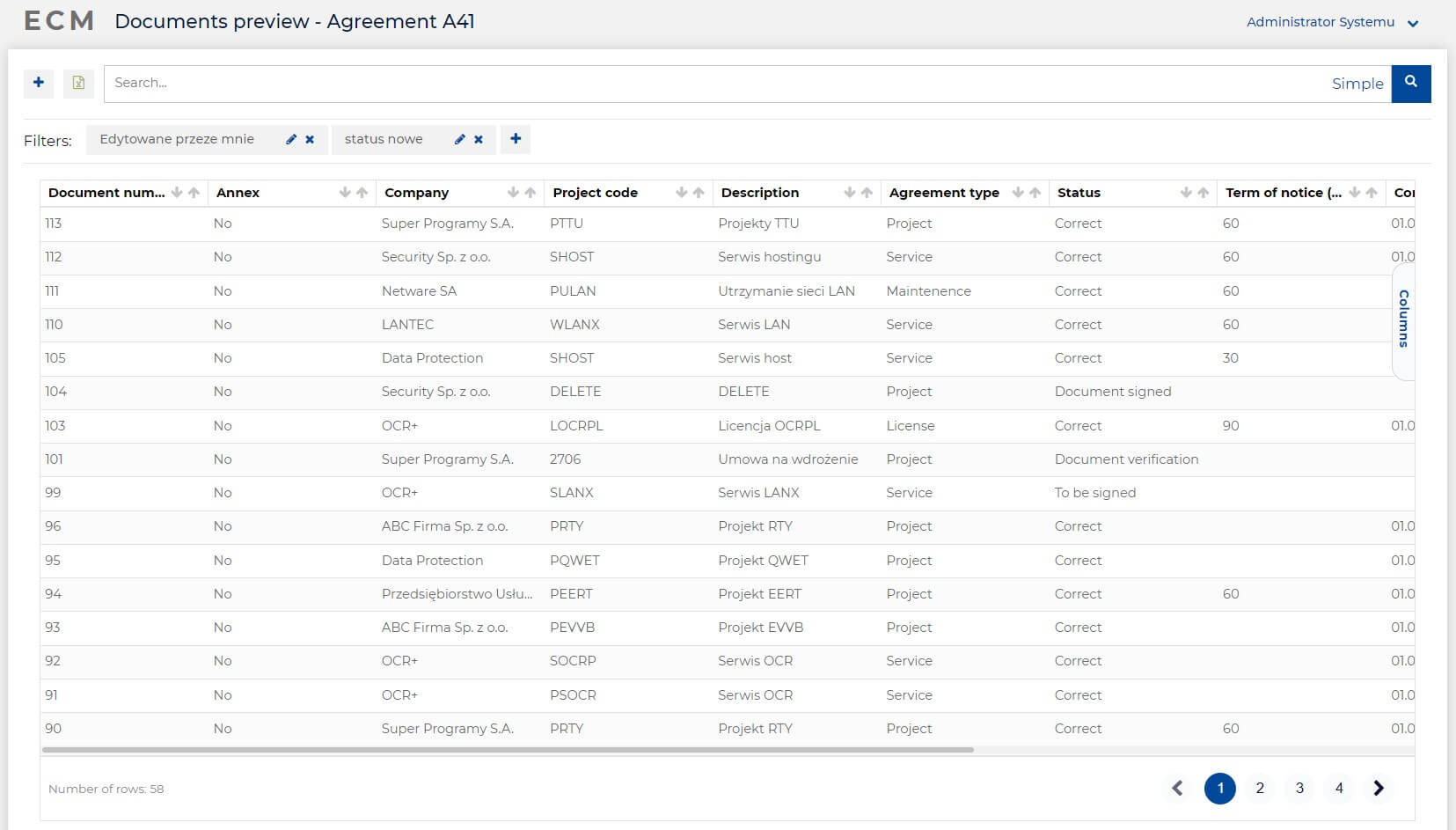The width and height of the screenshot is (1456, 830).
Task: Remove the 'Edytowane przeze mnie' filter
Action: [310, 139]
